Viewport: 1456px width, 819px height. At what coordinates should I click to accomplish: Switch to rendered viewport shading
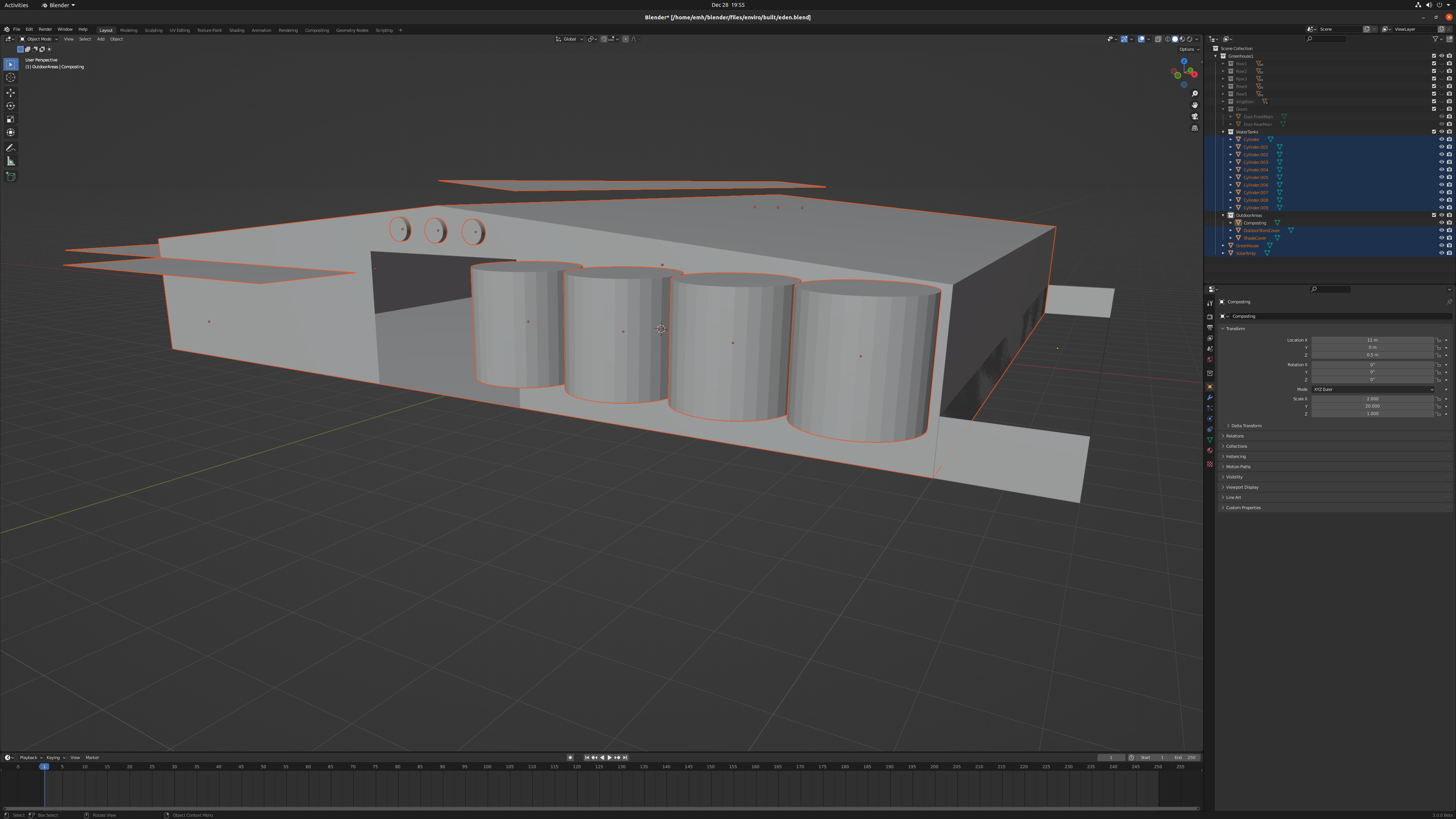tap(1189, 39)
